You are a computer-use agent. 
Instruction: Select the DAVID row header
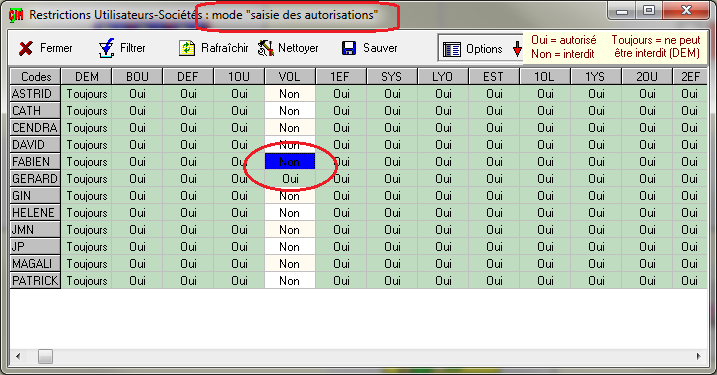point(35,145)
